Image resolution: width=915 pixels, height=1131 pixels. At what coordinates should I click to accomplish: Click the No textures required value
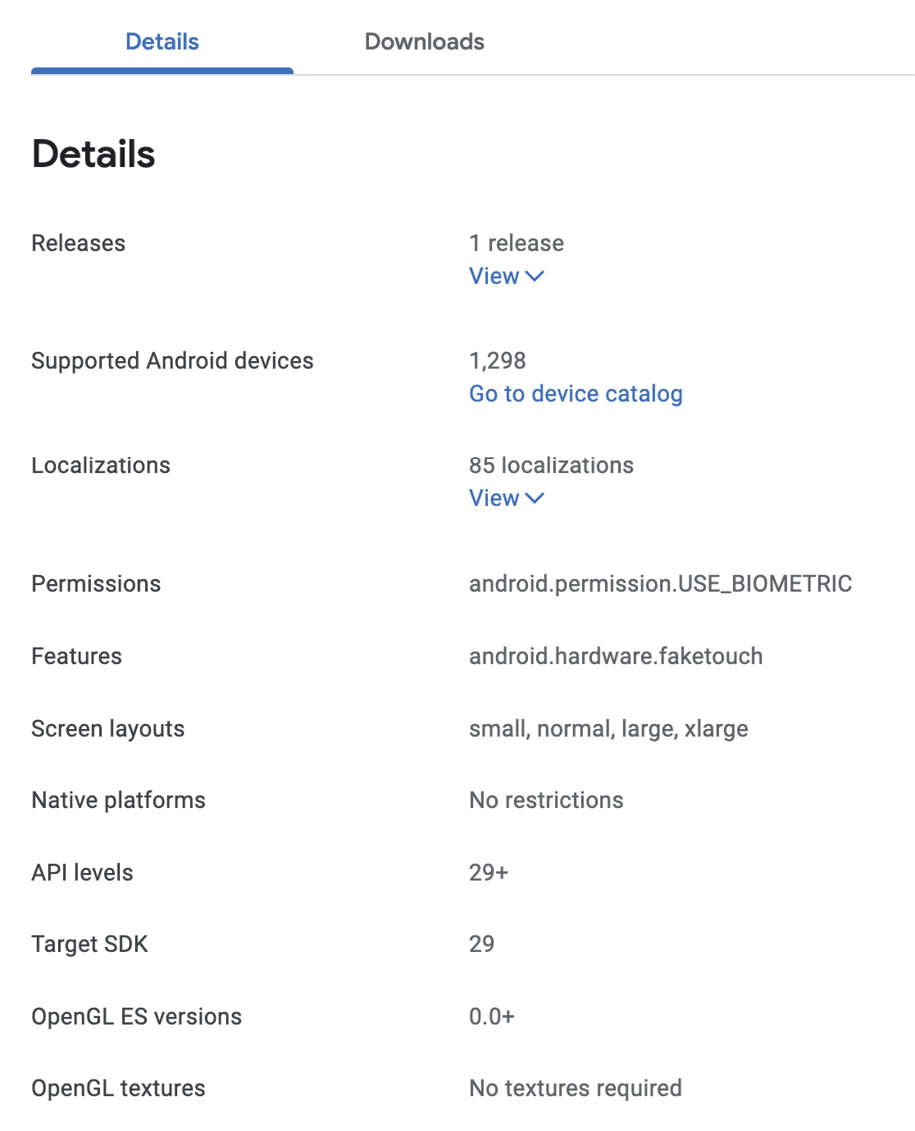575,1088
